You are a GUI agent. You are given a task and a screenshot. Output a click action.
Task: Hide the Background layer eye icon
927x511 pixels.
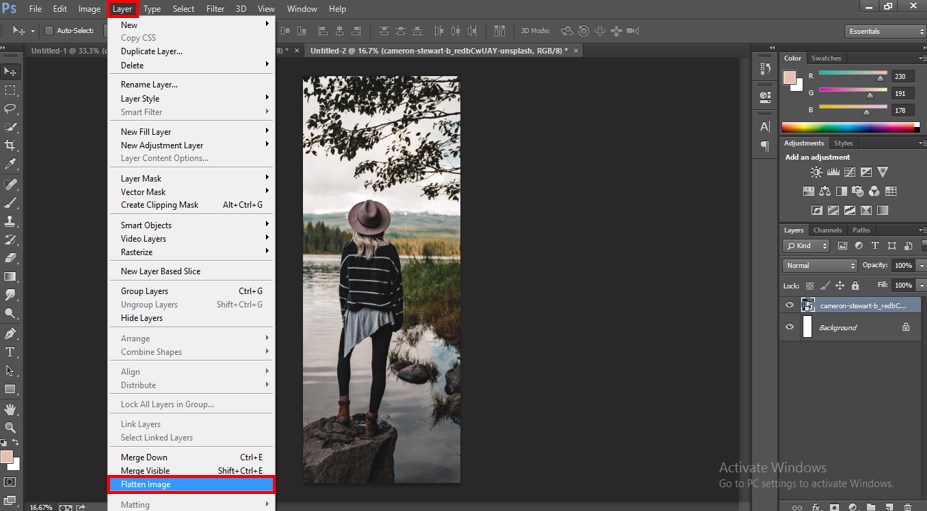789,326
